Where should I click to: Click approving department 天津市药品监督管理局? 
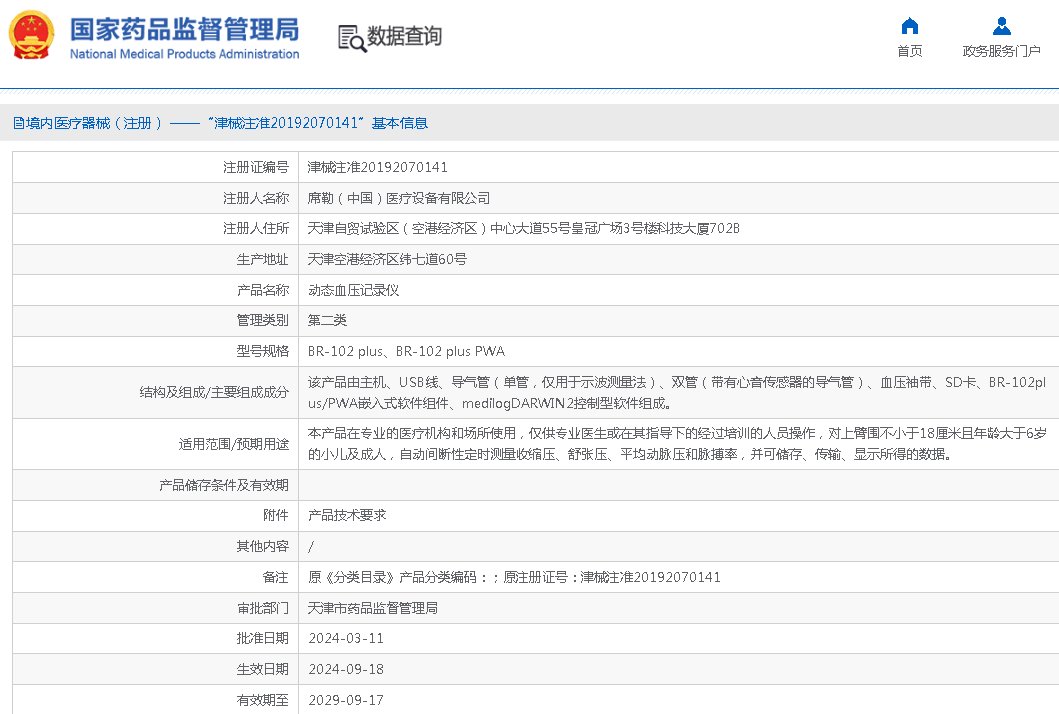point(372,608)
